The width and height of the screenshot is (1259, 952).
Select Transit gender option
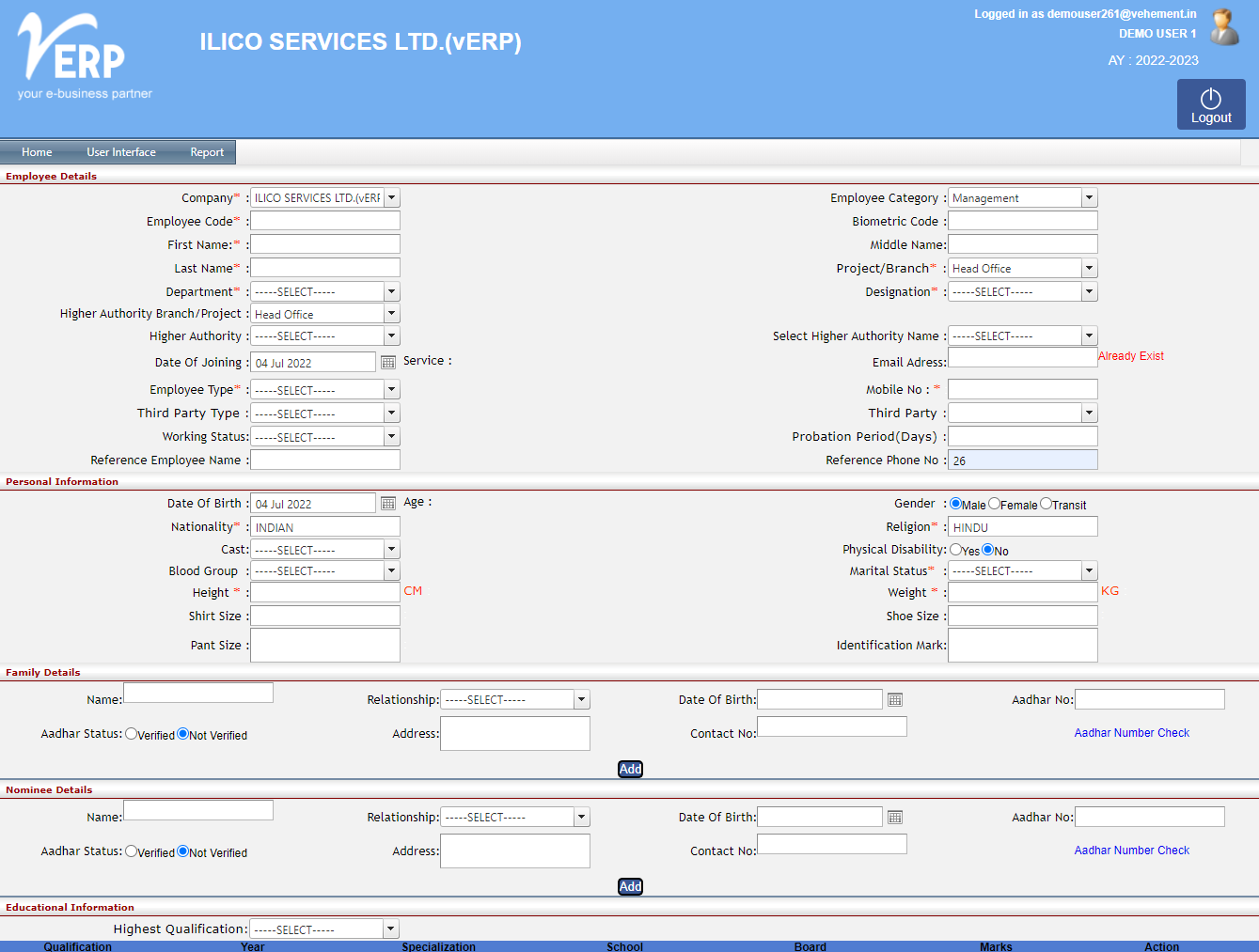tap(1046, 504)
